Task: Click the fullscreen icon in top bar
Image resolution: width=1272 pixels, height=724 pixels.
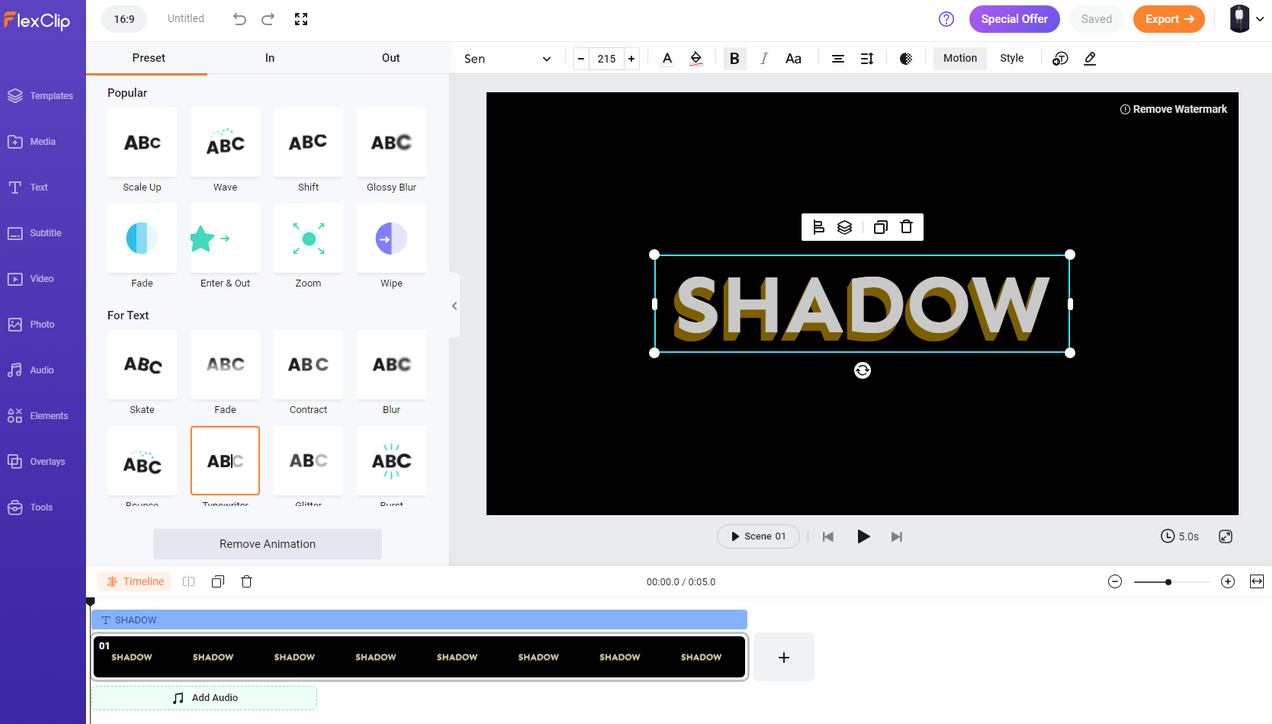Action: (x=301, y=19)
